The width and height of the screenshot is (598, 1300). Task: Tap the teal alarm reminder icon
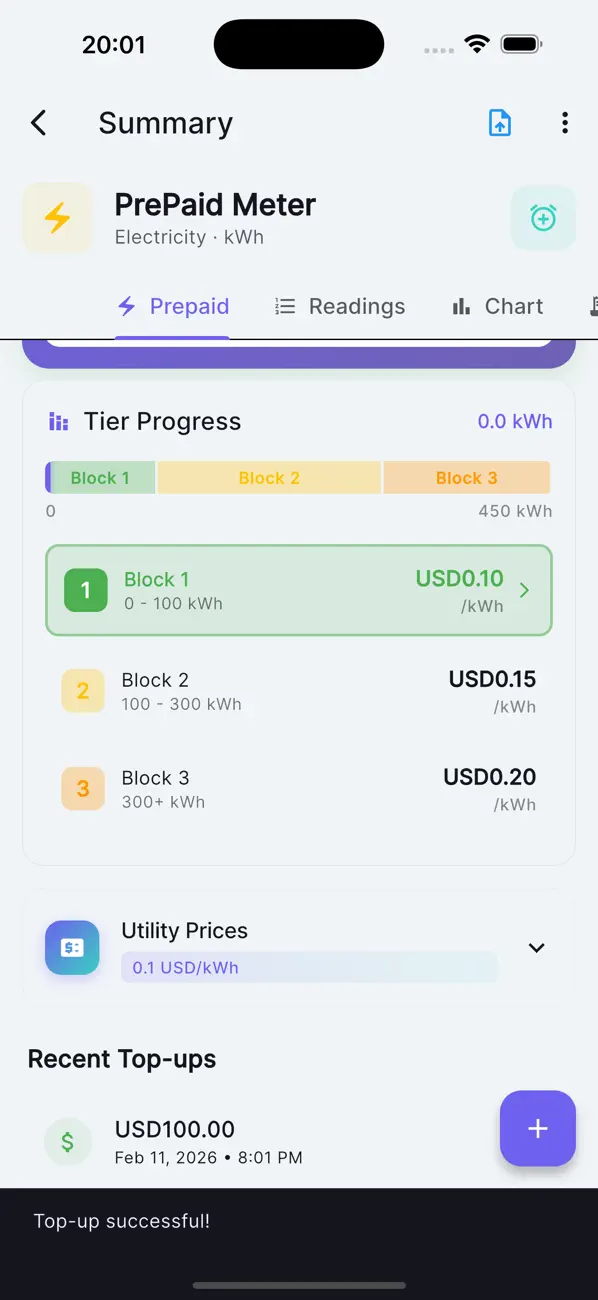click(543, 218)
